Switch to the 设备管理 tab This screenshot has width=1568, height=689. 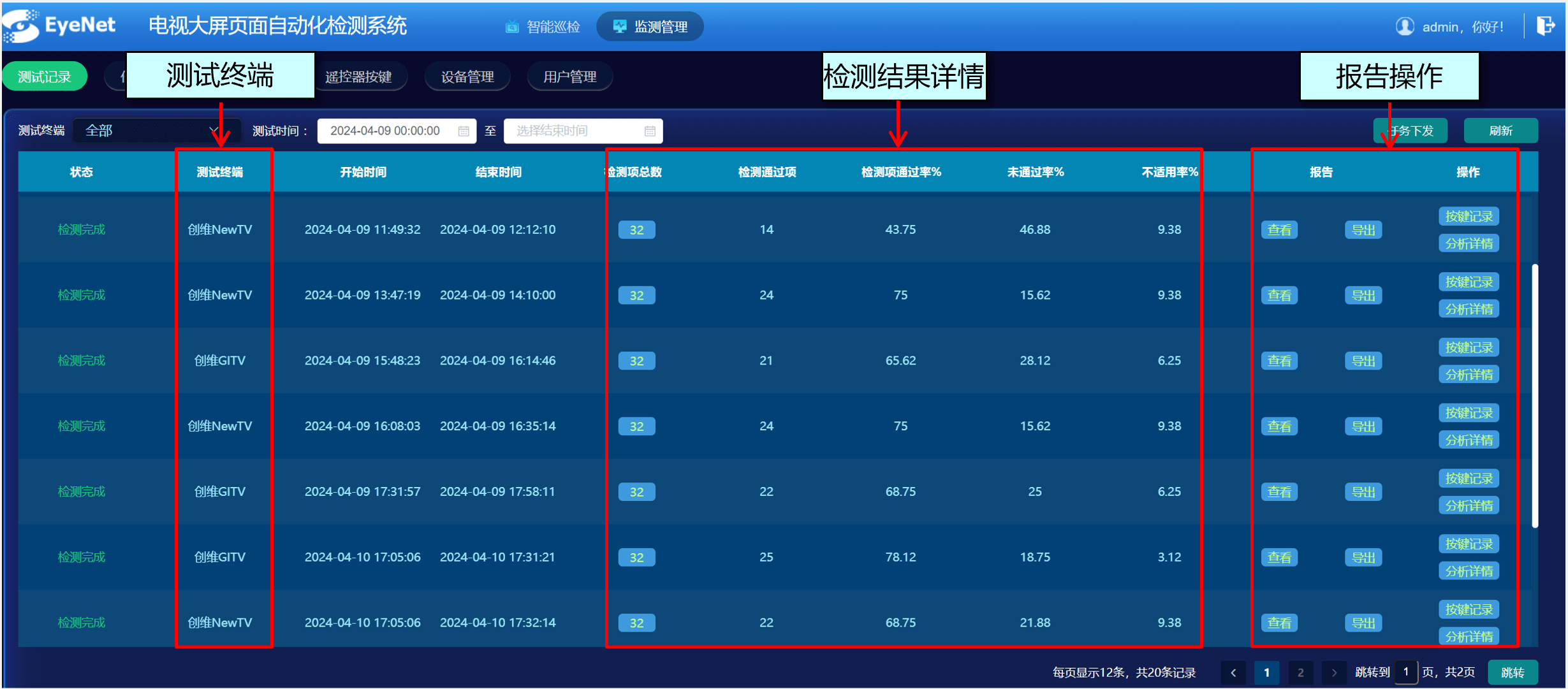467,77
